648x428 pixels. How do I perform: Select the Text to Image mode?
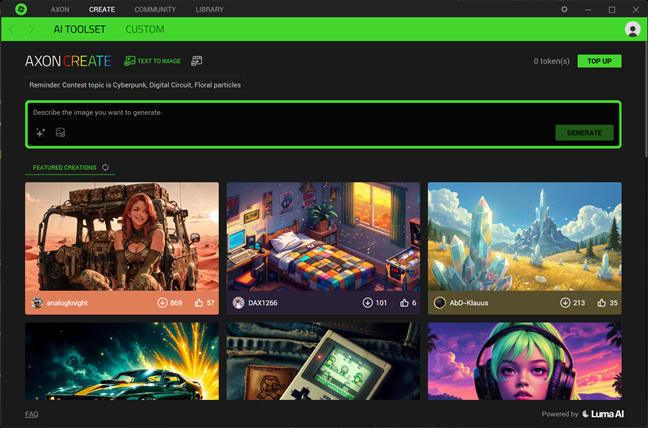[152, 61]
